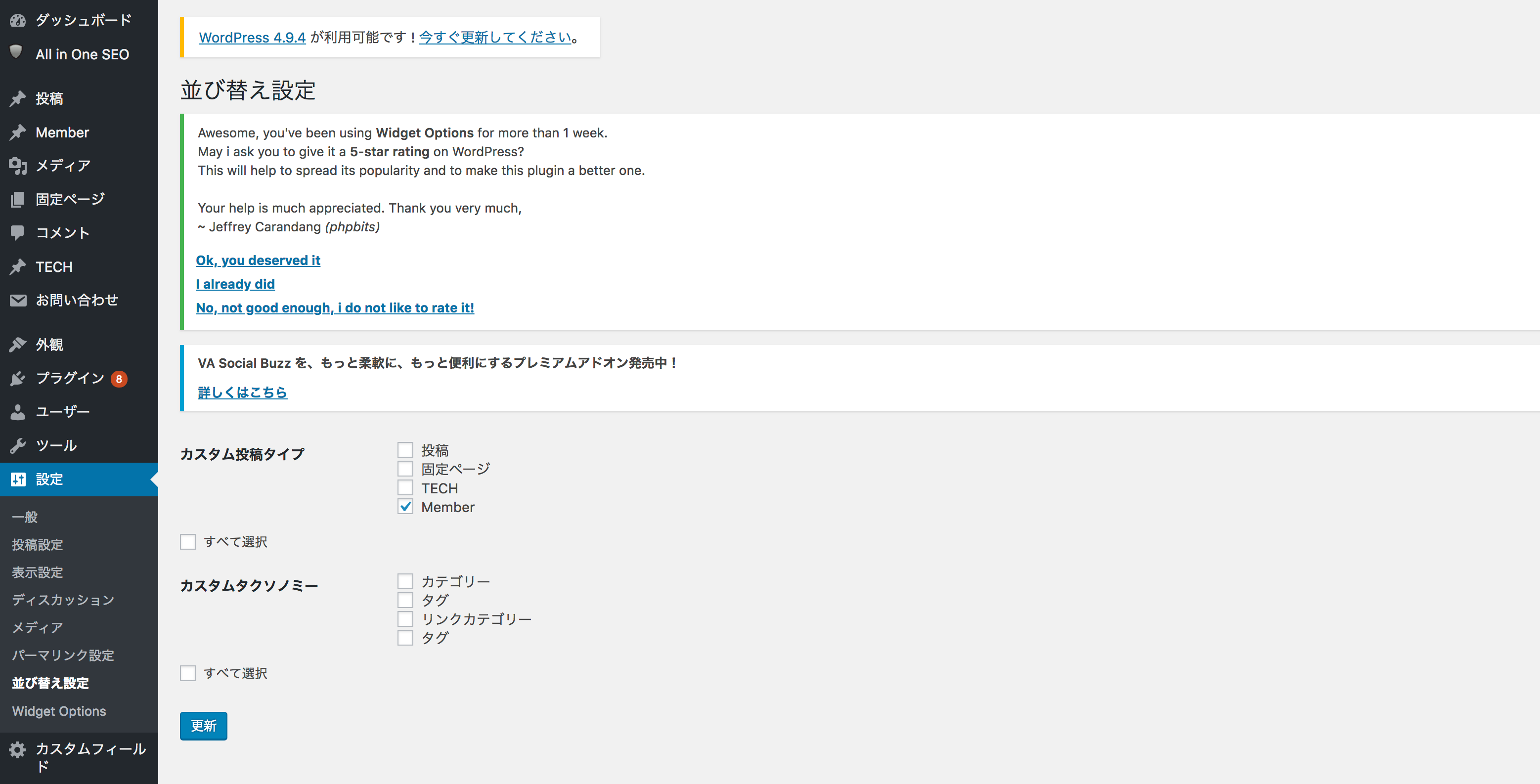Click the 更新 save button
This screenshot has width=1540, height=784.
tap(203, 726)
